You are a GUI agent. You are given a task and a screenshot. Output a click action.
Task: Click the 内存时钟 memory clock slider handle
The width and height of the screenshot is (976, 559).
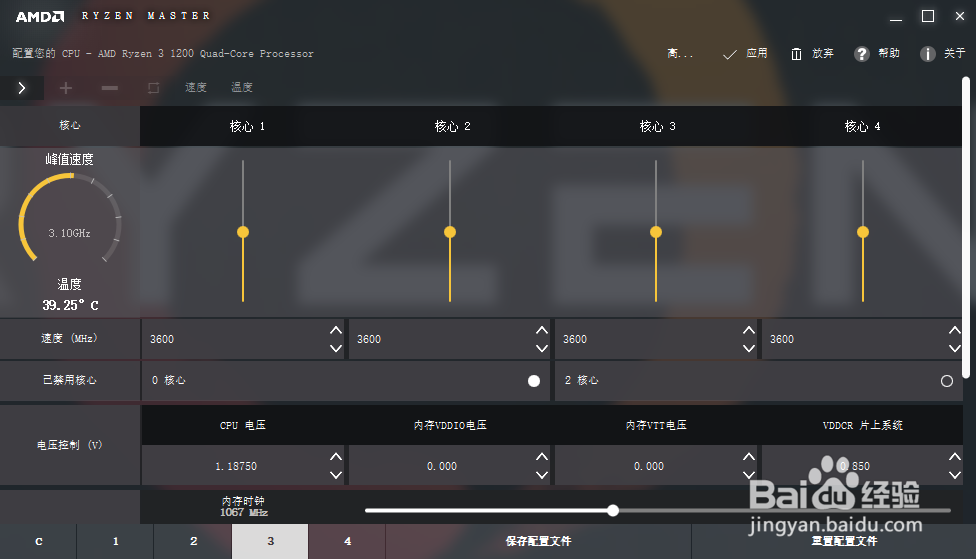[613, 510]
